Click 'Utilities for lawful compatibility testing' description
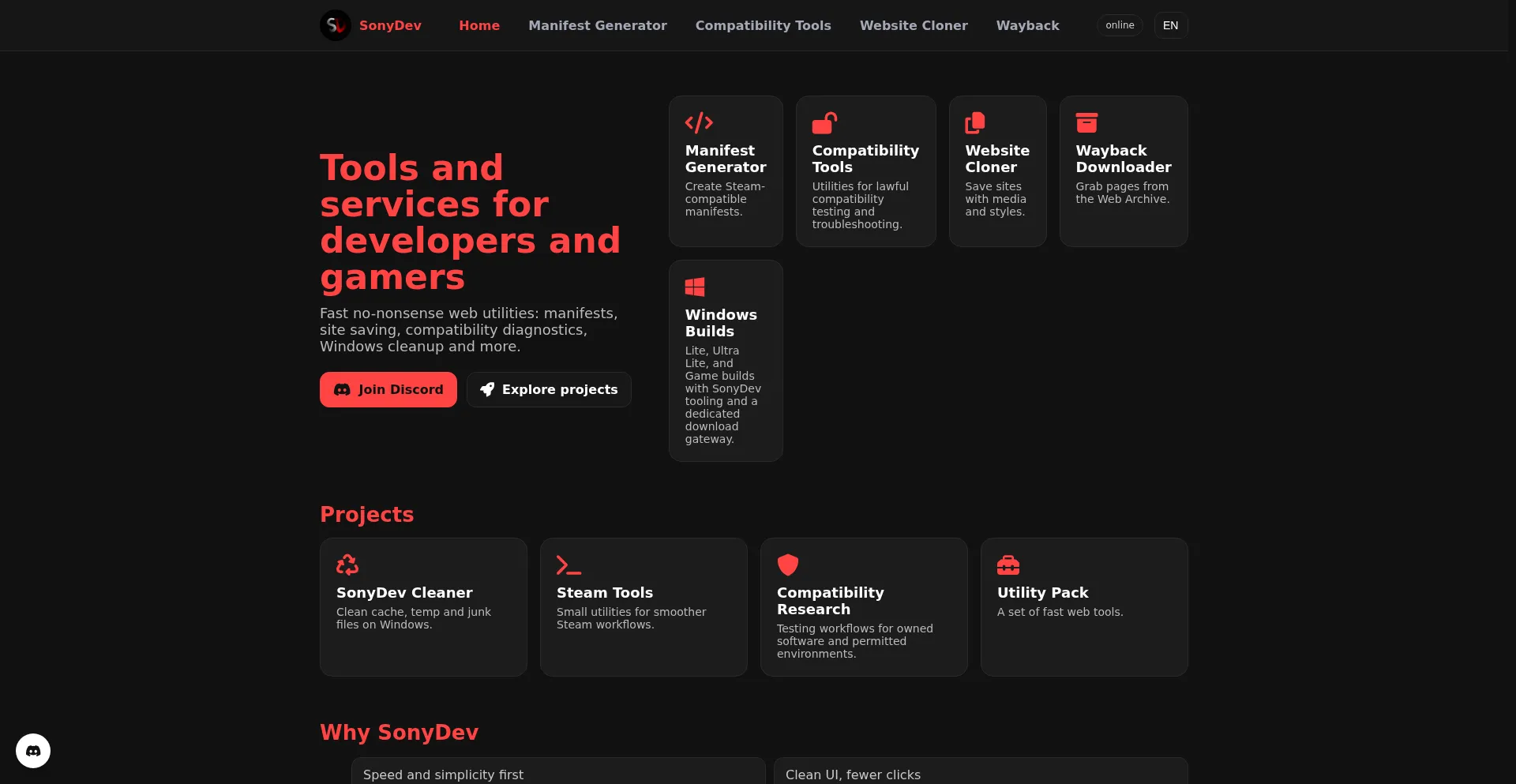This screenshot has width=1516, height=784. pos(861,205)
